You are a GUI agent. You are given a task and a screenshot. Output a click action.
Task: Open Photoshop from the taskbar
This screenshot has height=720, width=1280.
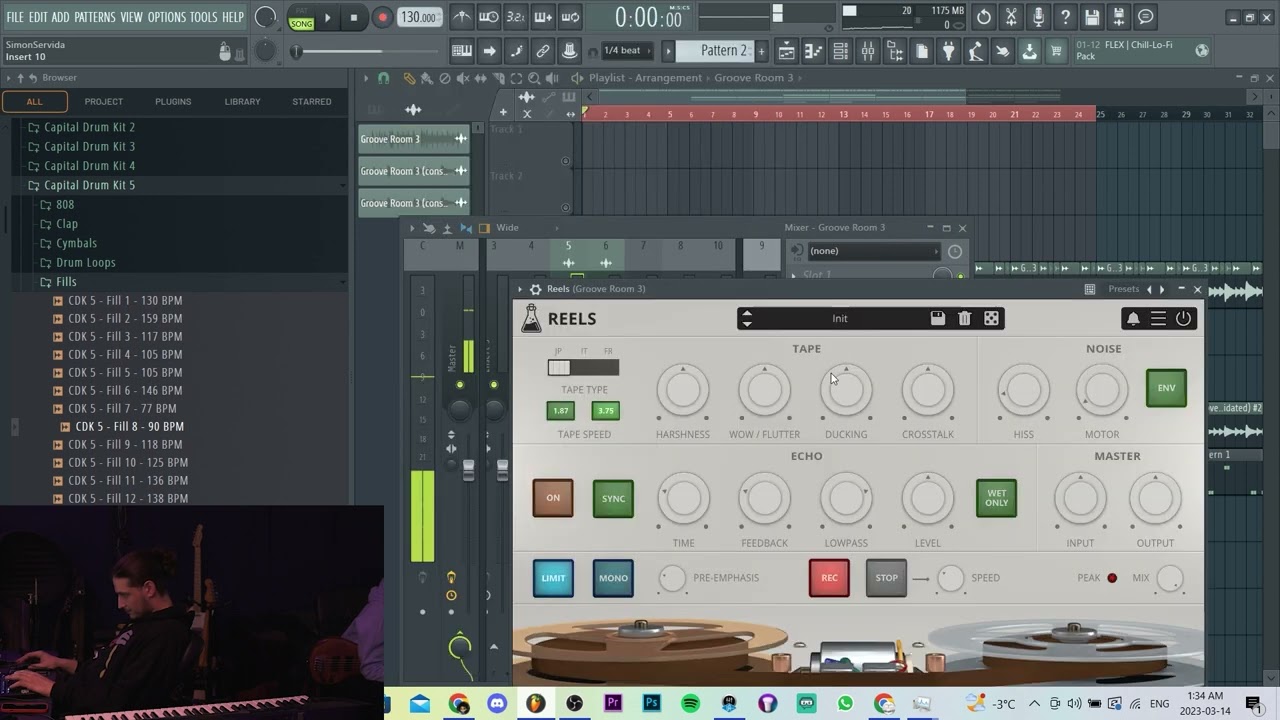coord(651,704)
